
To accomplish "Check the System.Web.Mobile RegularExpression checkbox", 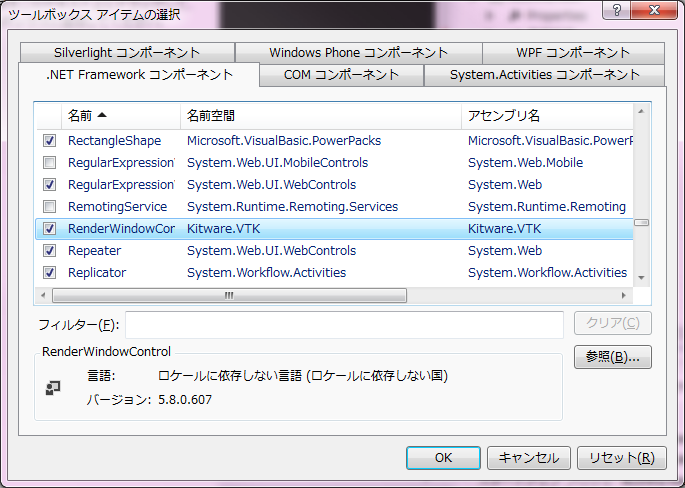I will point(49,163).
